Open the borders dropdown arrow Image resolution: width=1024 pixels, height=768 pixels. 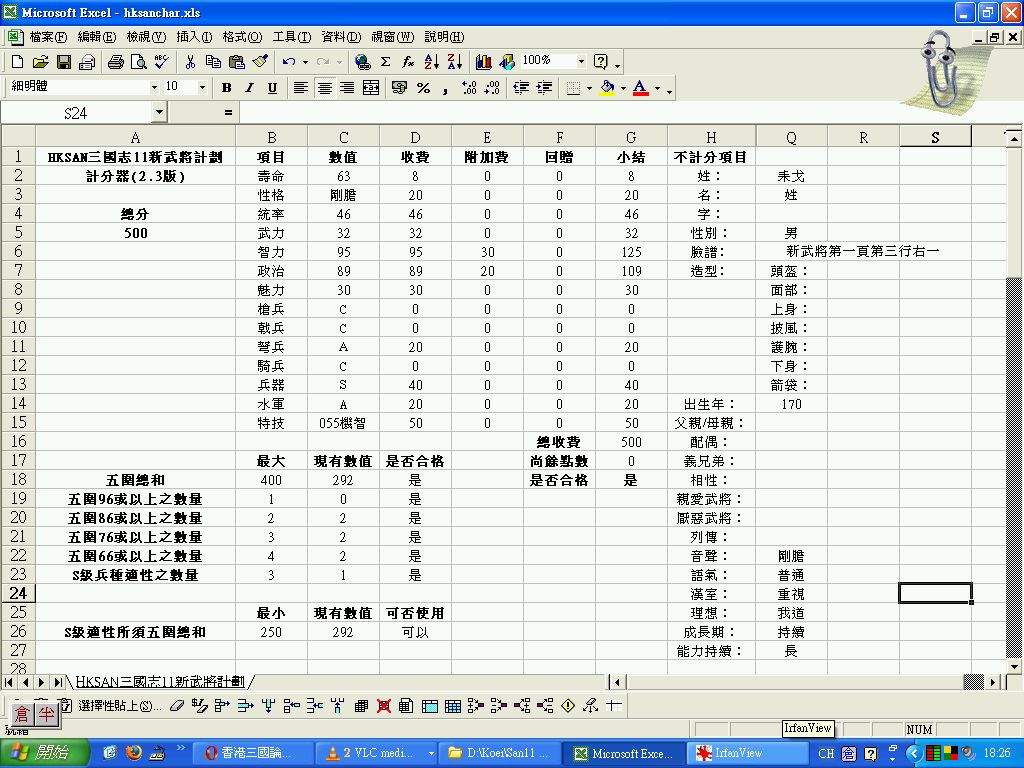tap(590, 88)
